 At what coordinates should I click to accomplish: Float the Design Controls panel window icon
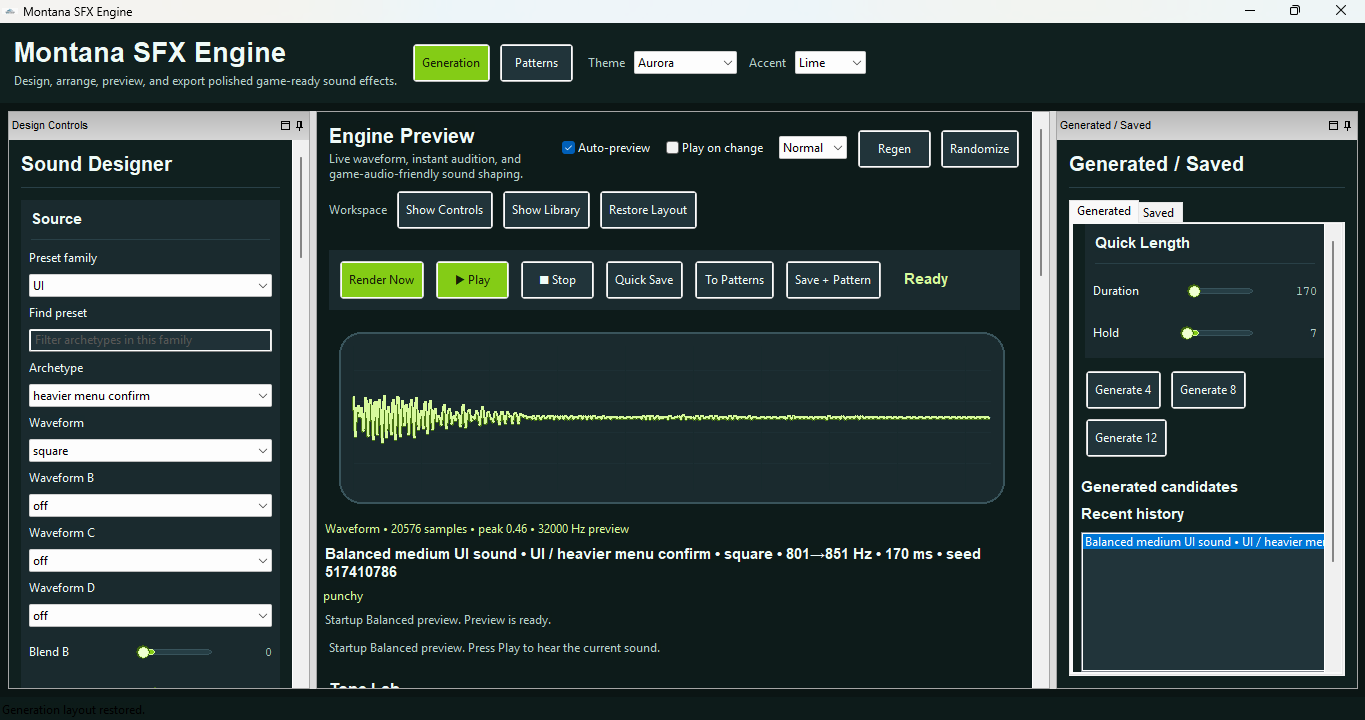(285, 125)
